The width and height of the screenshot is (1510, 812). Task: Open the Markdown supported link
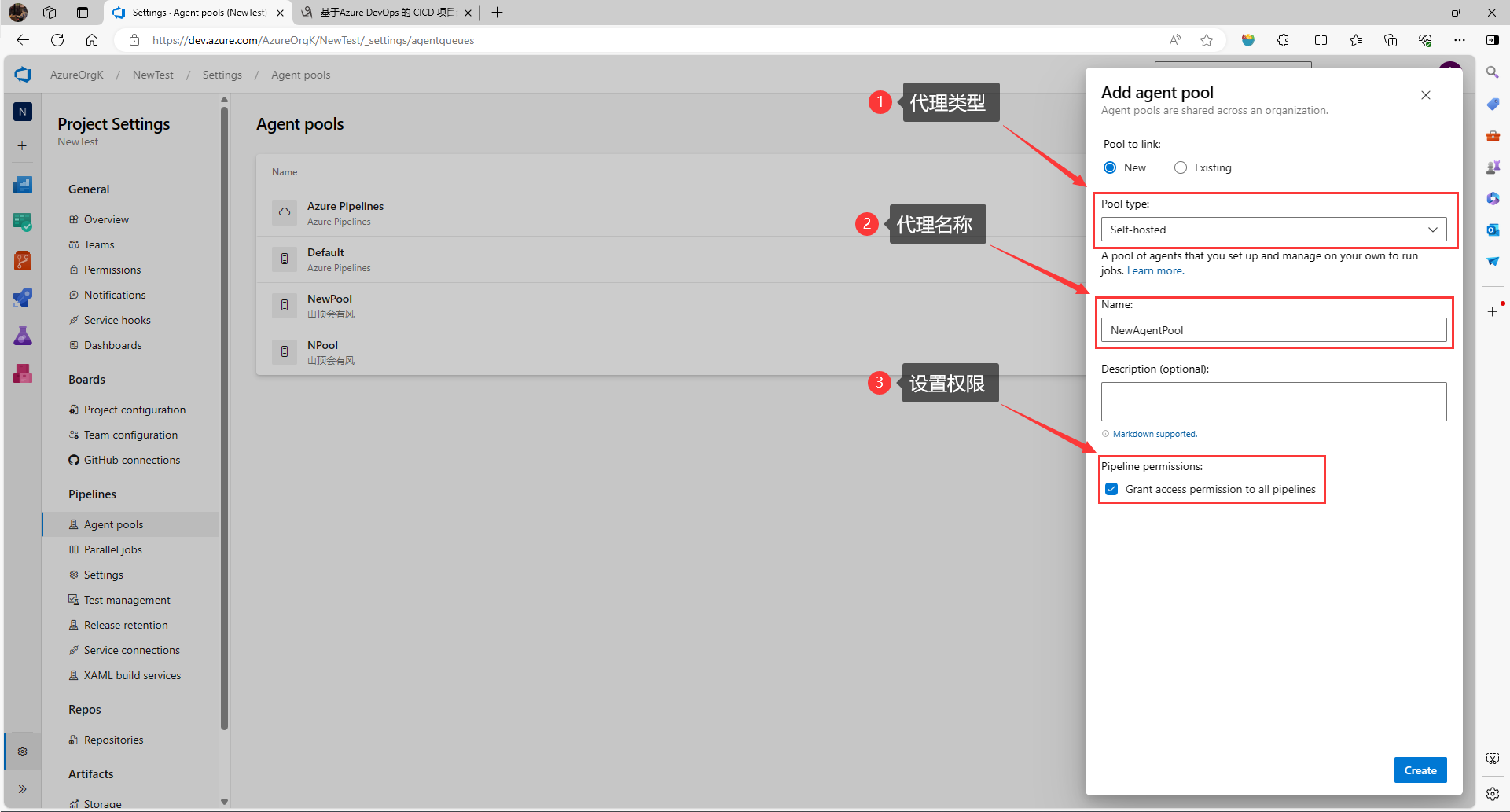1155,434
